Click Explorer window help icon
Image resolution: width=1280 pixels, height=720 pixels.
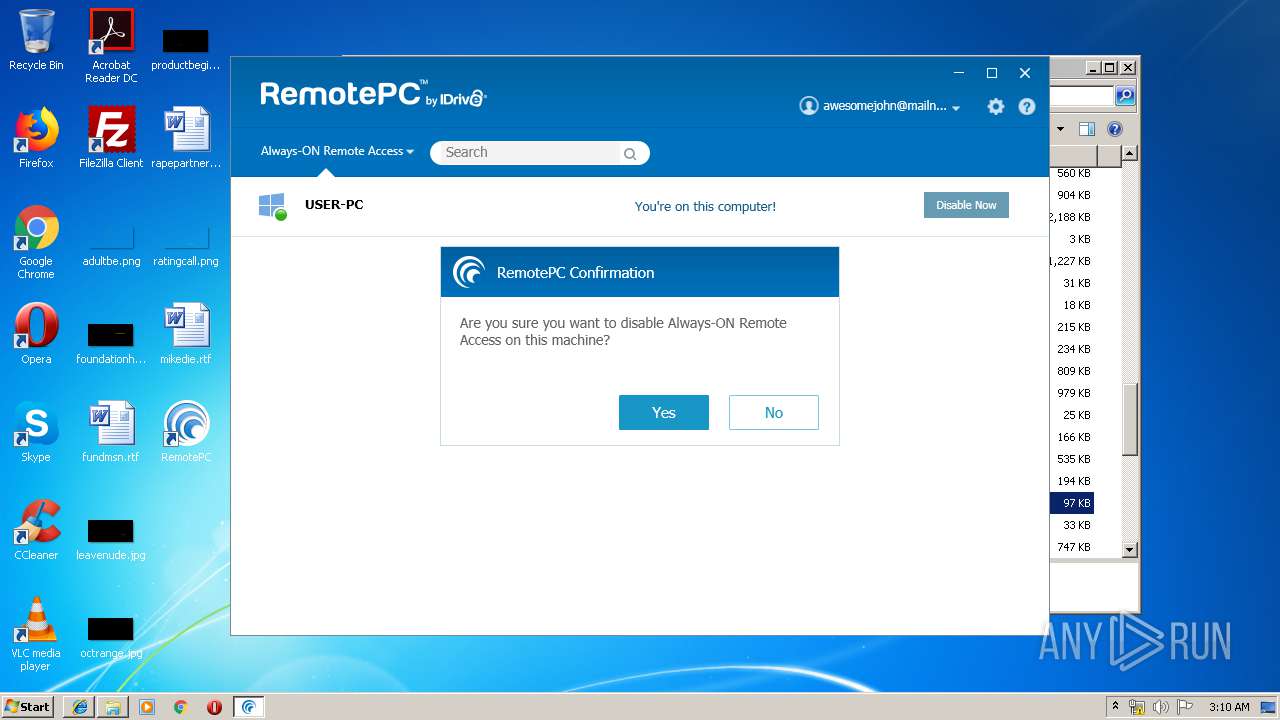(x=1115, y=129)
